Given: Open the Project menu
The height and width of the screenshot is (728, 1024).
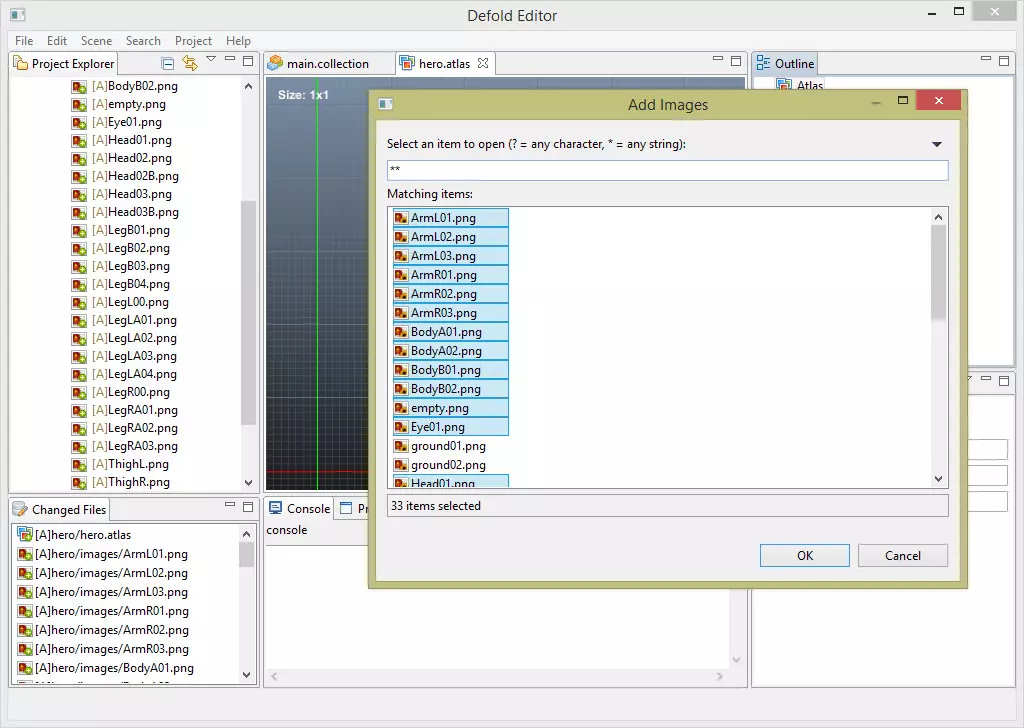Looking at the screenshot, I should [x=193, y=41].
